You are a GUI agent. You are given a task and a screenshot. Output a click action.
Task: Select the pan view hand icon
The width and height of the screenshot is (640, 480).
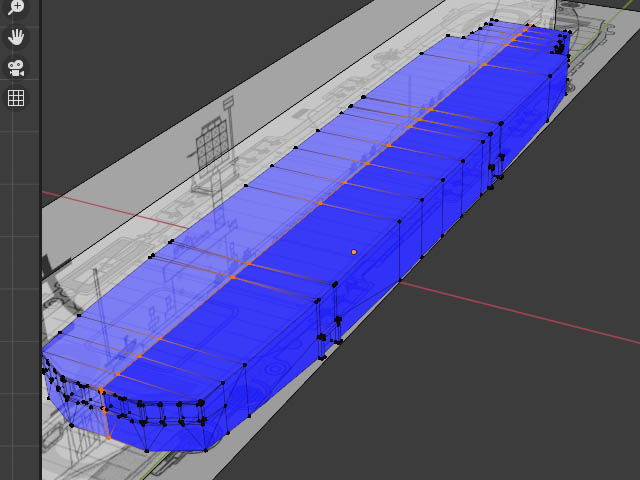tap(16, 36)
